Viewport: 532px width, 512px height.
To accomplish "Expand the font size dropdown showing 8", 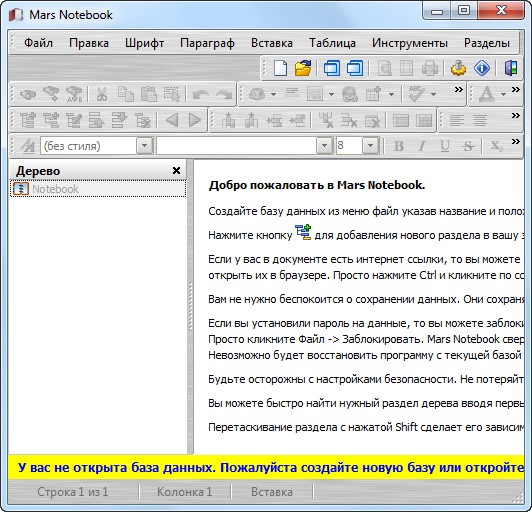I will [370, 146].
